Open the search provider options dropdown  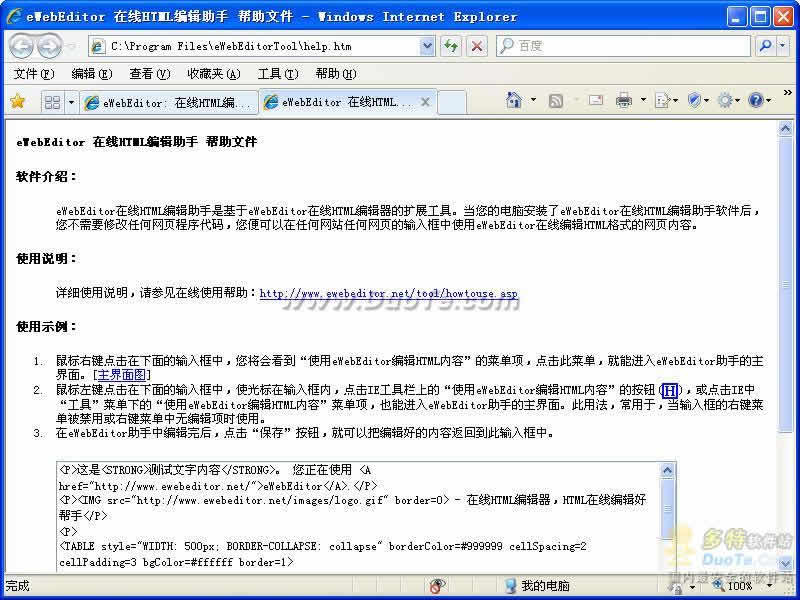pos(783,46)
